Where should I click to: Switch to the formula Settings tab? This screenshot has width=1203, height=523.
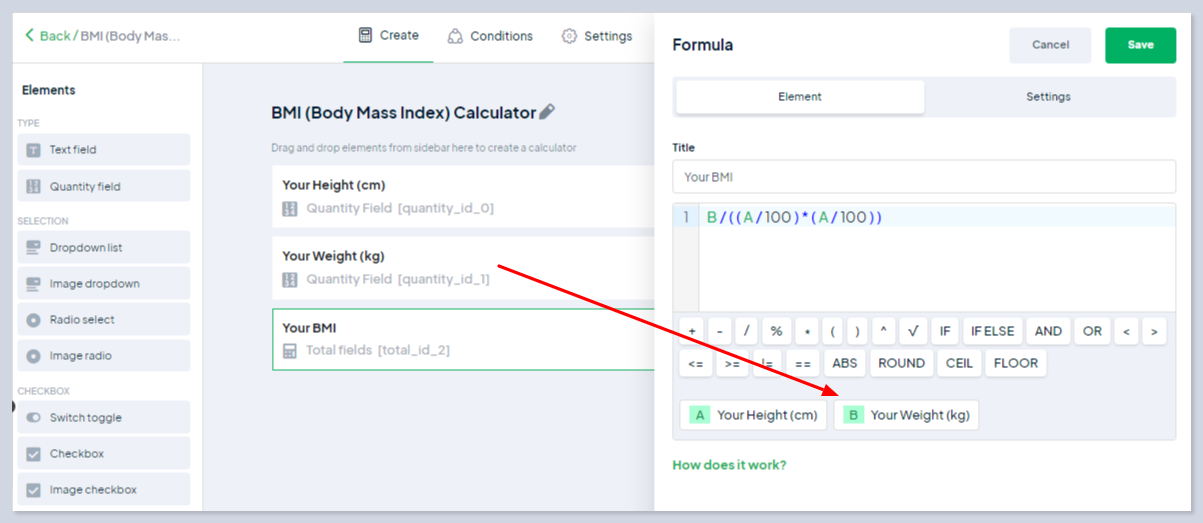pos(1048,97)
